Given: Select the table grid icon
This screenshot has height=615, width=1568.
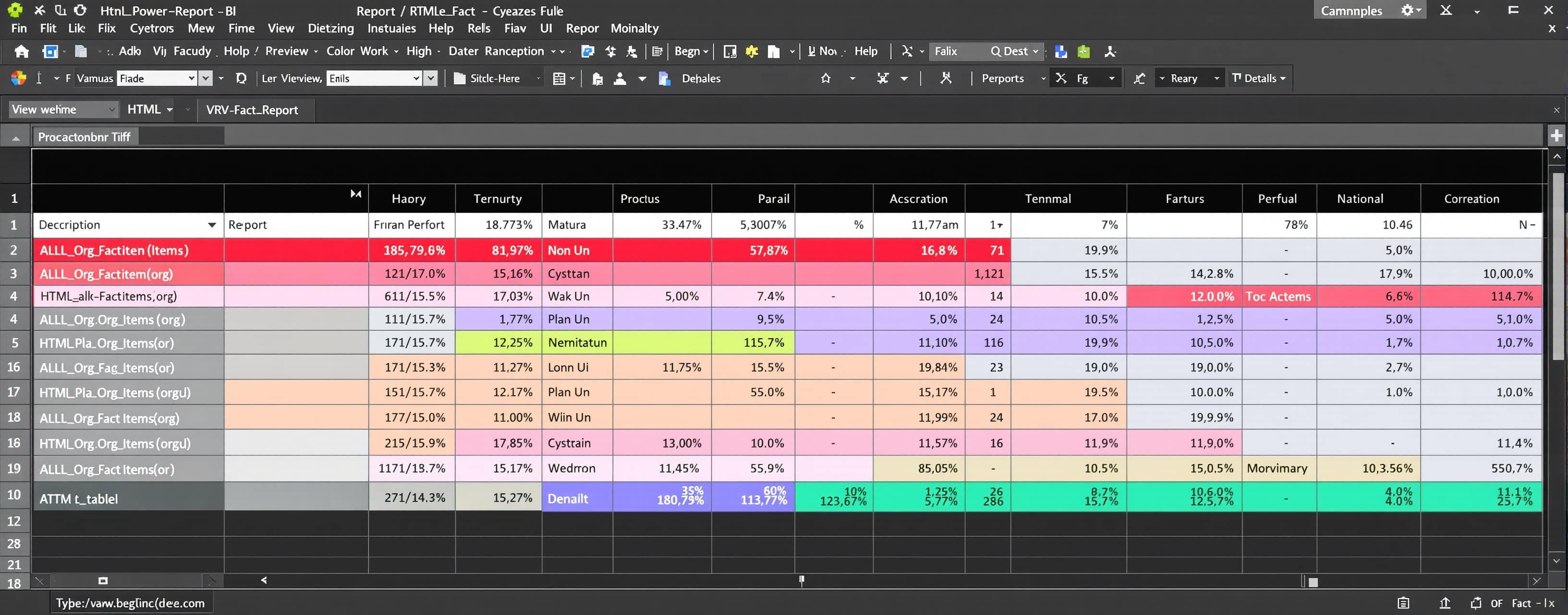Looking at the screenshot, I should (559, 78).
